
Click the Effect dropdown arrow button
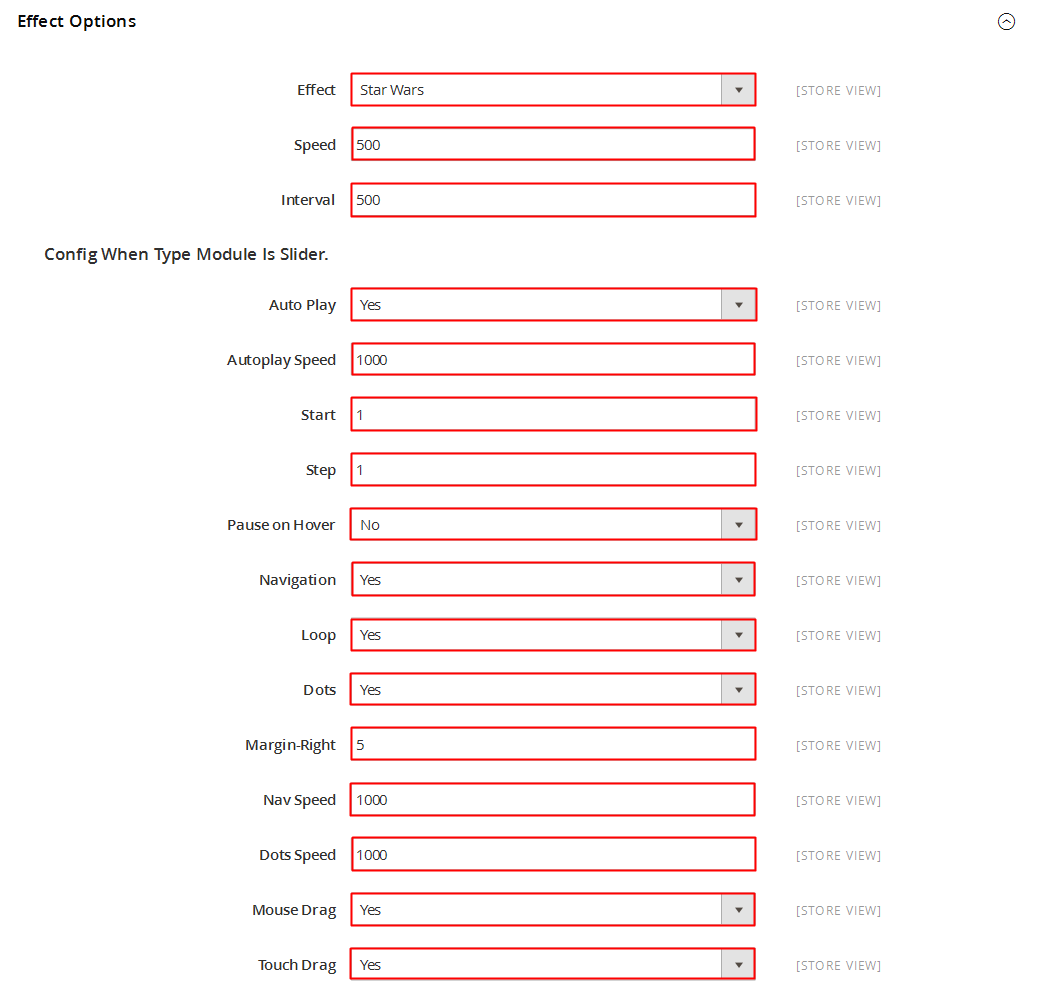click(738, 90)
